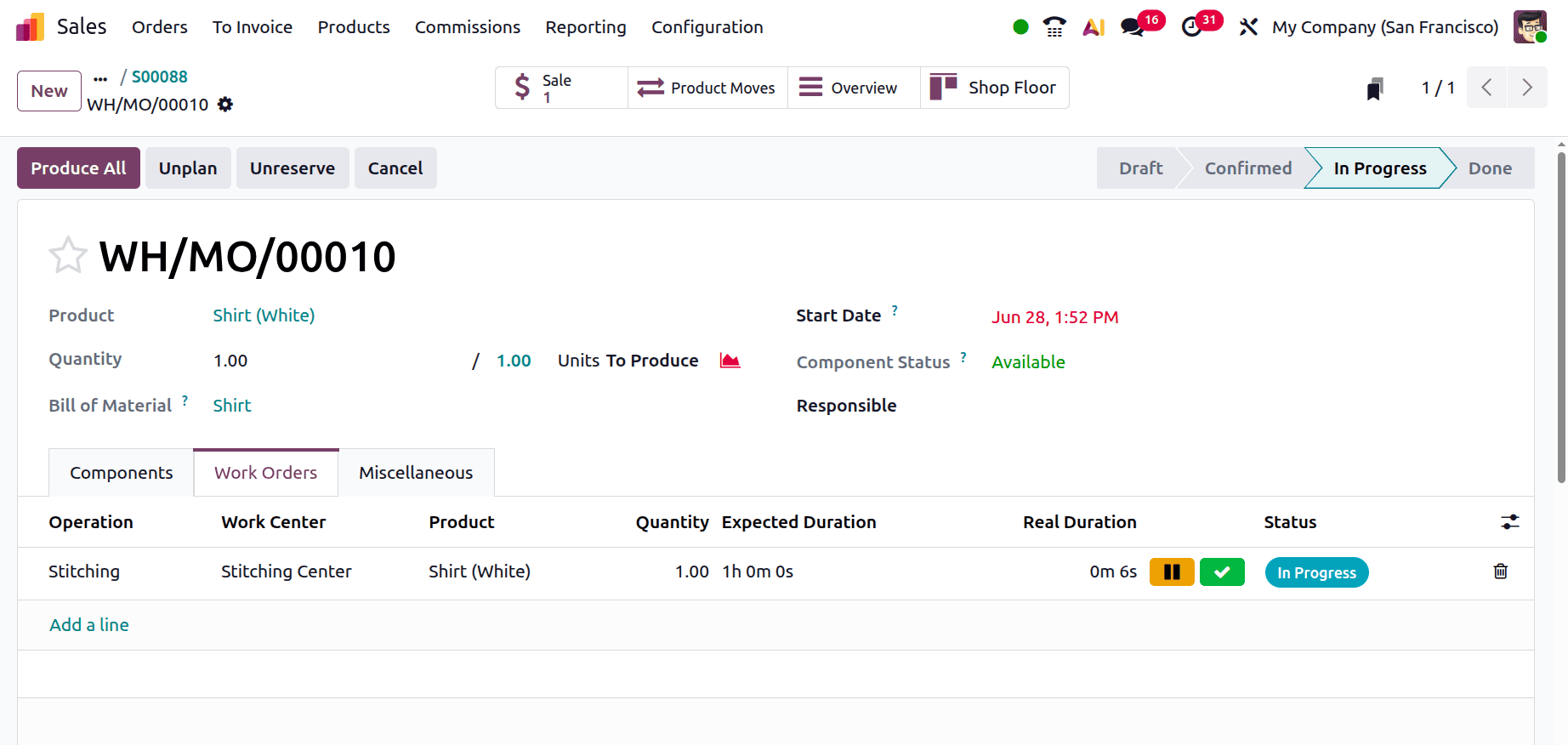The image size is (1568, 745).
Task: Open the Shop Floor smart button
Action: click(994, 88)
